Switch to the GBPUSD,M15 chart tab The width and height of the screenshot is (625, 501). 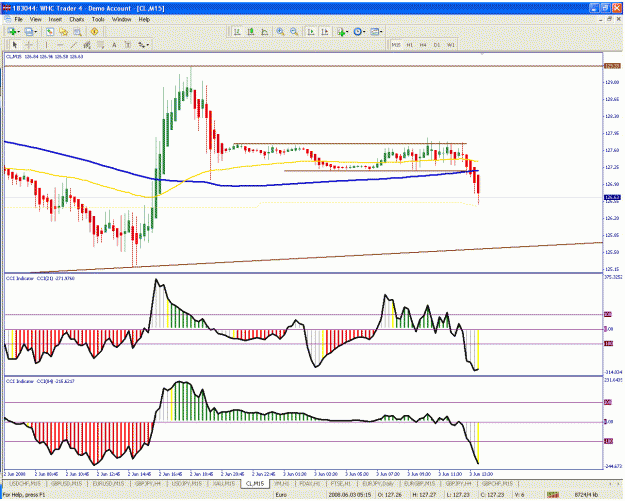coord(66,484)
